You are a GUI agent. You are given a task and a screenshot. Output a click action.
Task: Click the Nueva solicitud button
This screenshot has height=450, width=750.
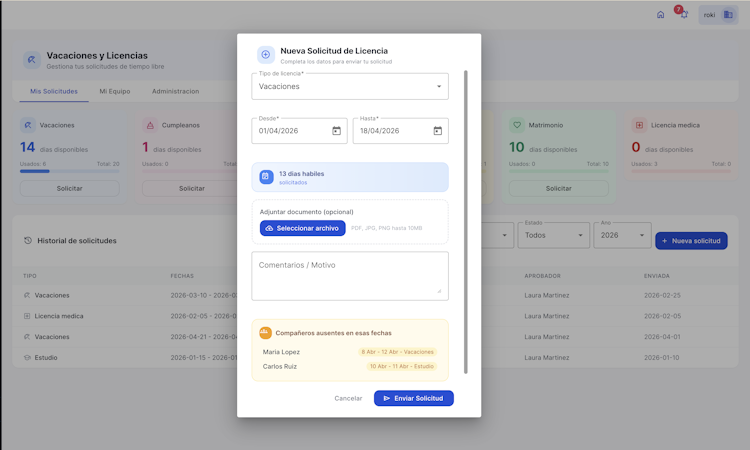(691, 241)
